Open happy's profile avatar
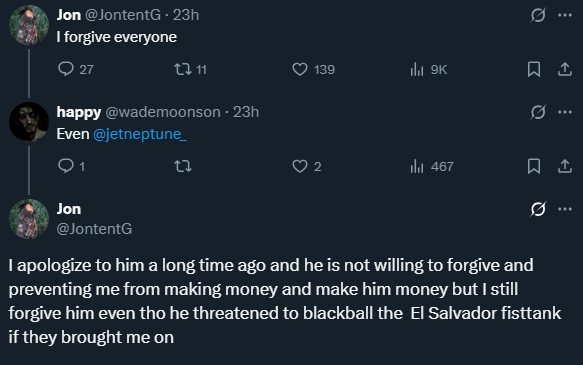The image size is (583, 365). pos(29,122)
